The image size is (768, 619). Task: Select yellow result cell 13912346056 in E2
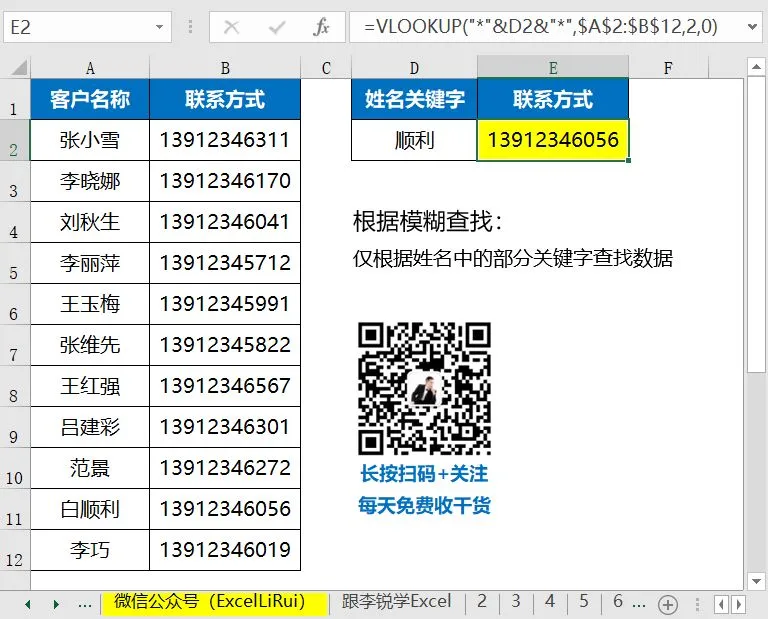coord(553,140)
